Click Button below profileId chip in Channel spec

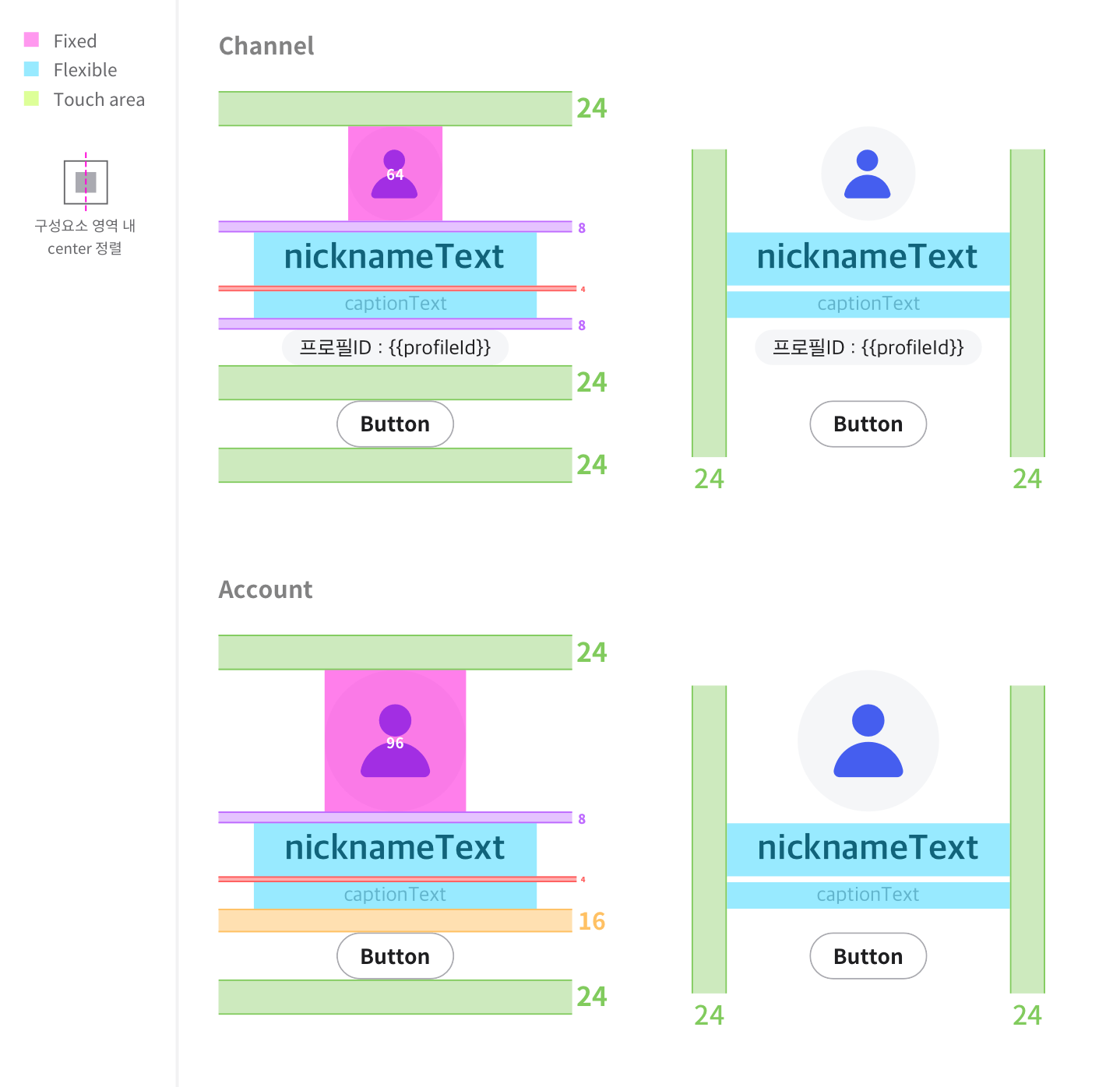coord(395,424)
